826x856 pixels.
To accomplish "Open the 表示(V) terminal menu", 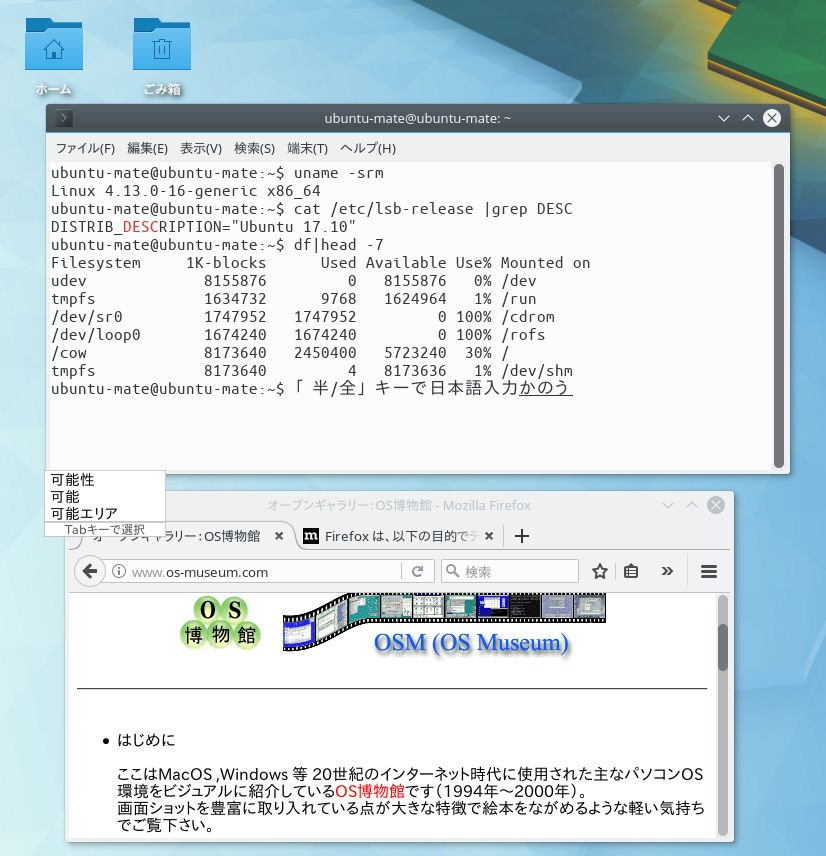I will tap(201, 148).
